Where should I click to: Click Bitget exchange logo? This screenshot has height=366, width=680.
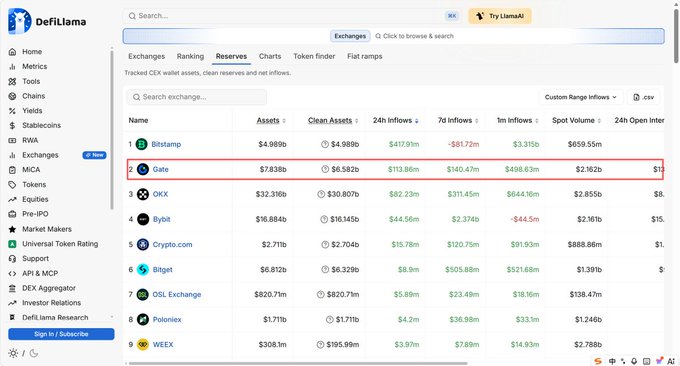tap(143, 269)
